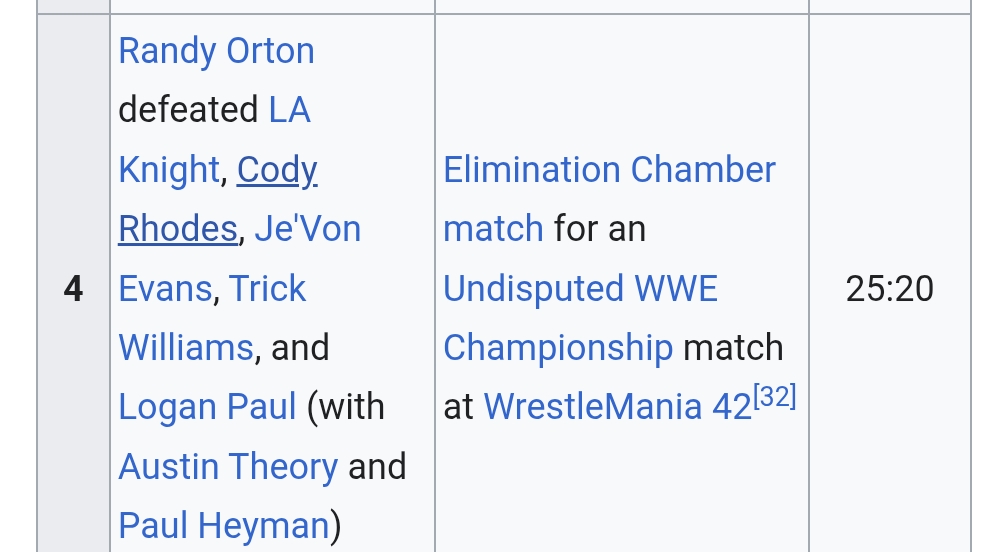Open the Randy Orton link
Image resolution: width=1008 pixels, height=552 pixels.
216,51
